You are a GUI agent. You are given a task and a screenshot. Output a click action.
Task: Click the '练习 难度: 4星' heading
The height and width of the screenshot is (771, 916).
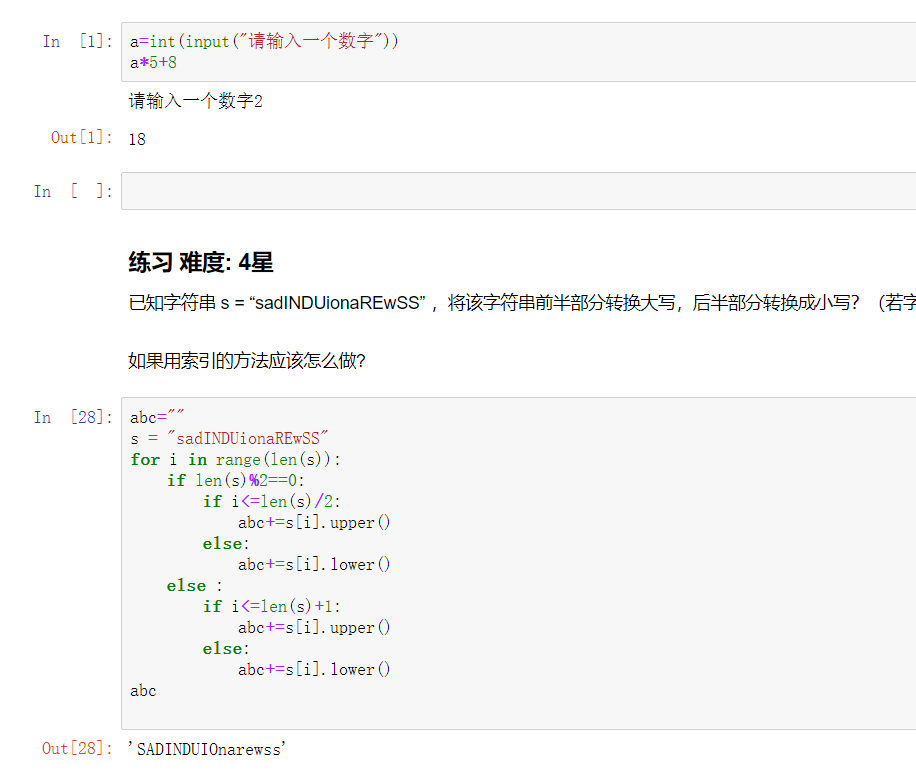click(201, 263)
